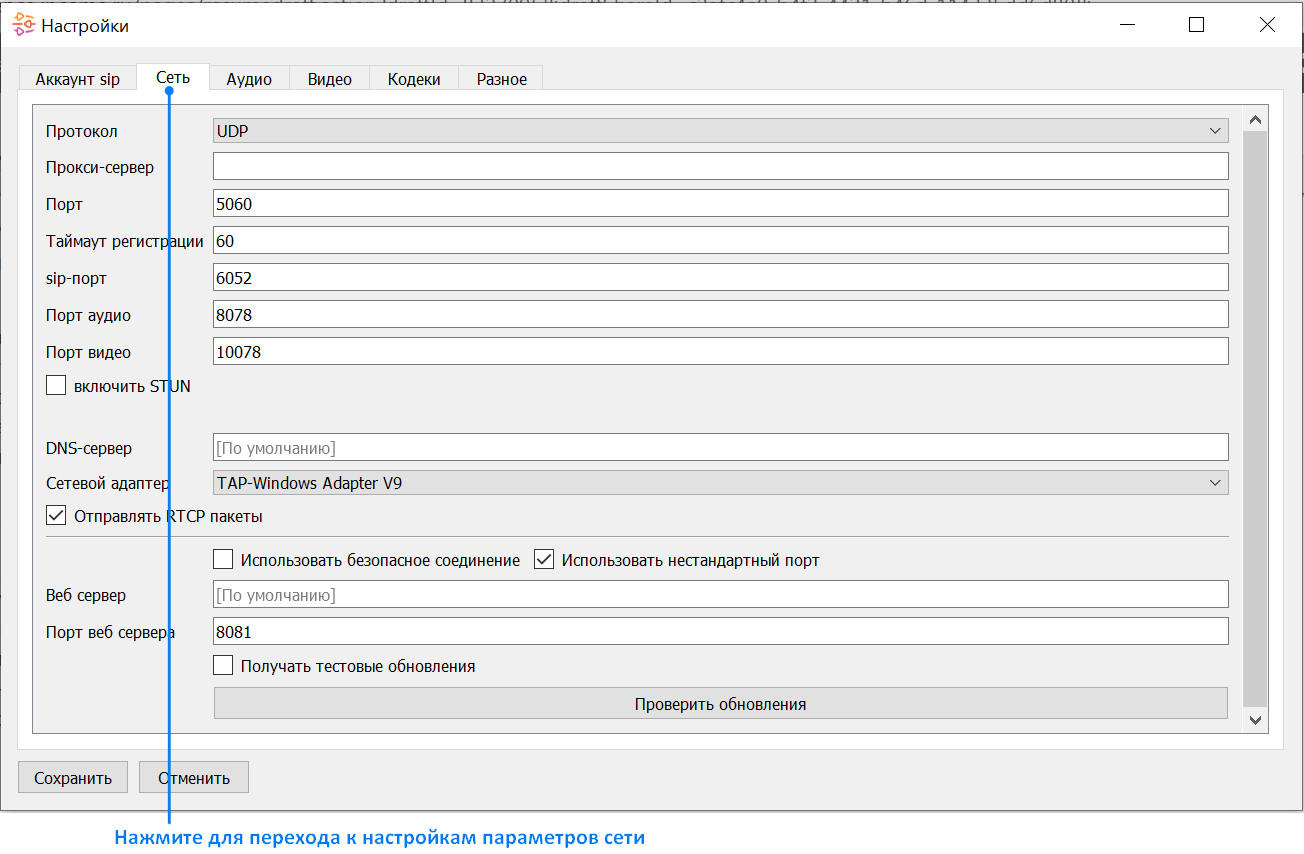Go to the Разное tab
1304x854 pixels.
pyautogui.click(x=501, y=79)
